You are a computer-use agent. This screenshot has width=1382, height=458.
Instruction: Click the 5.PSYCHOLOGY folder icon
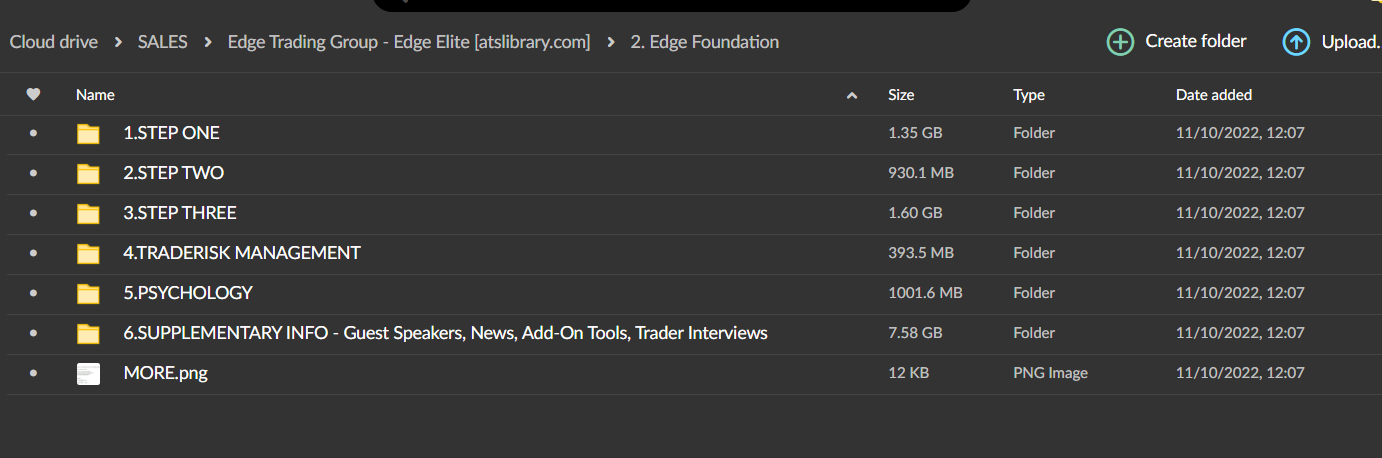click(89, 294)
